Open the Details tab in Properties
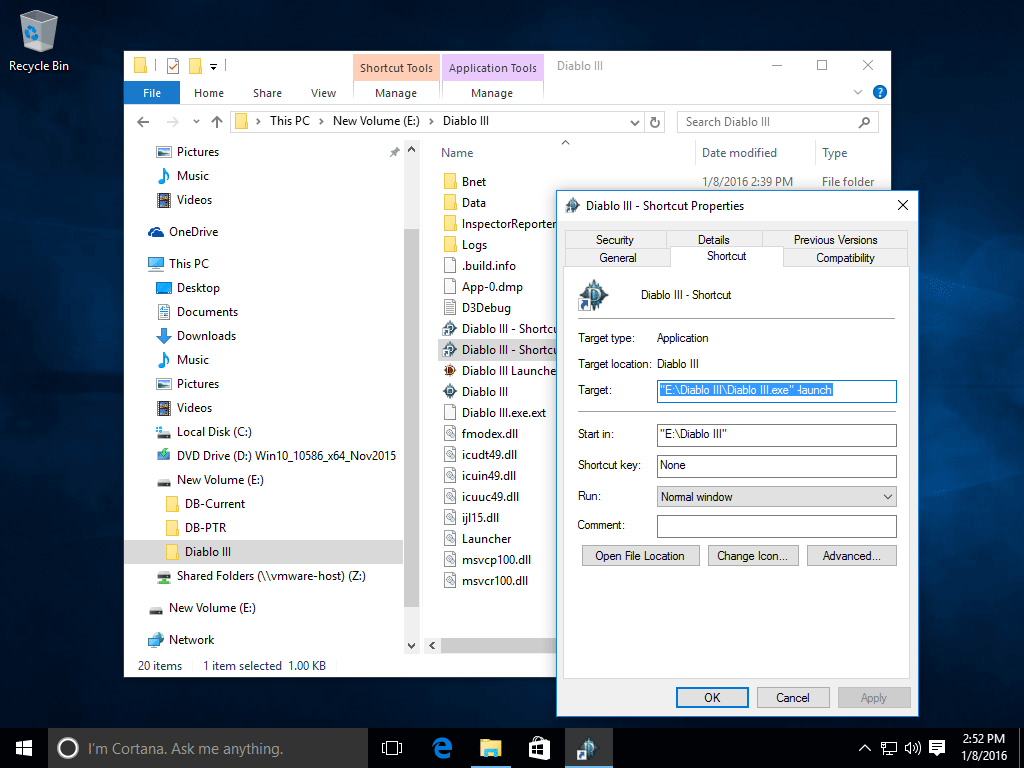This screenshot has height=768, width=1024. click(x=713, y=240)
